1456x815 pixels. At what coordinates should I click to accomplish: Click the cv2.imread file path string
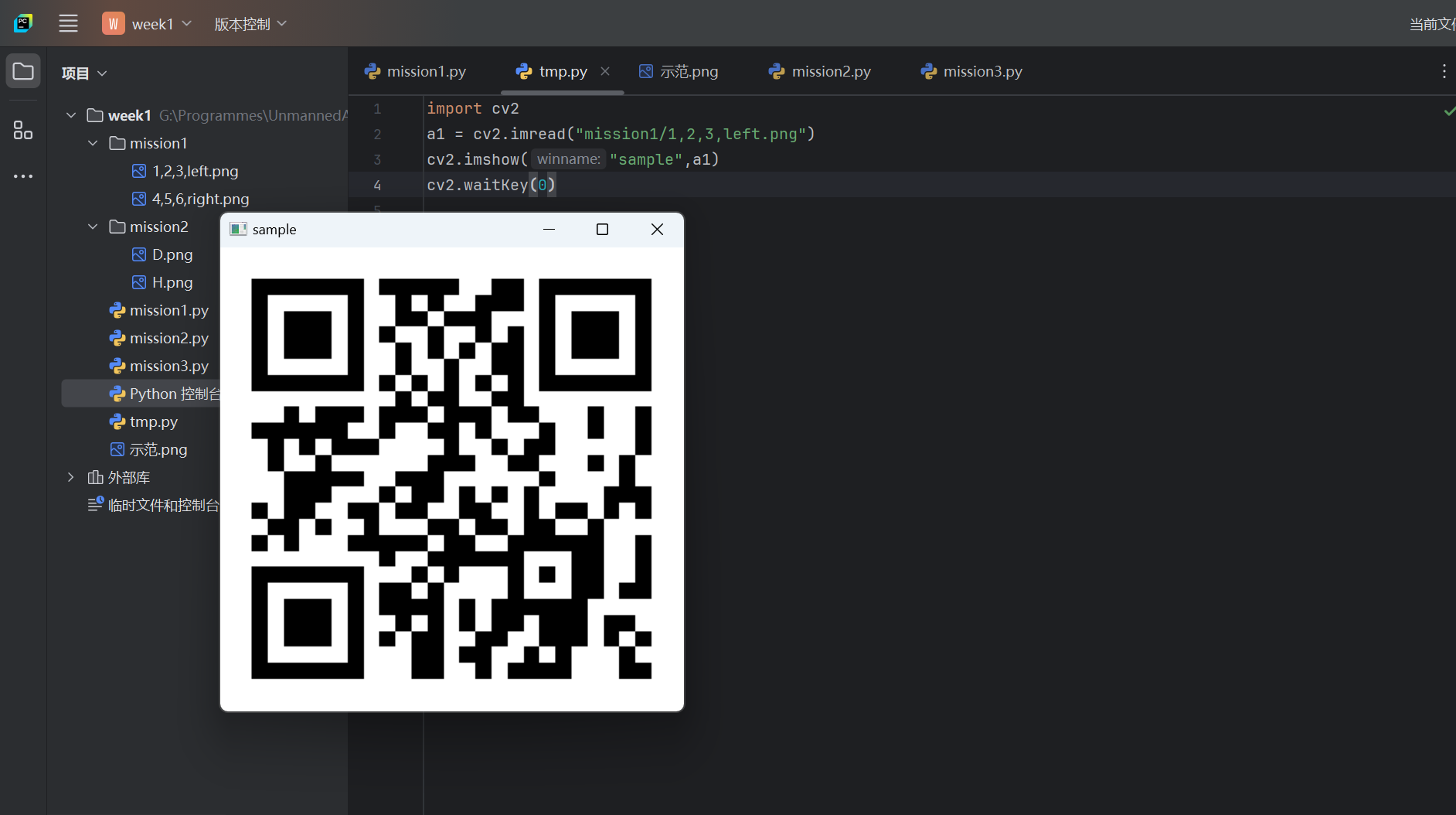(x=691, y=134)
